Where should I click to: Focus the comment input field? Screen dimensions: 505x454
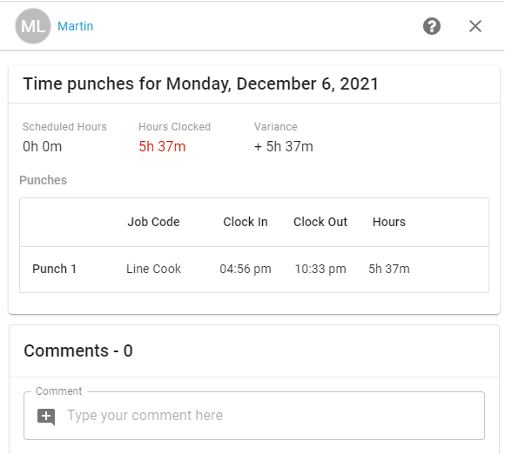point(254,416)
